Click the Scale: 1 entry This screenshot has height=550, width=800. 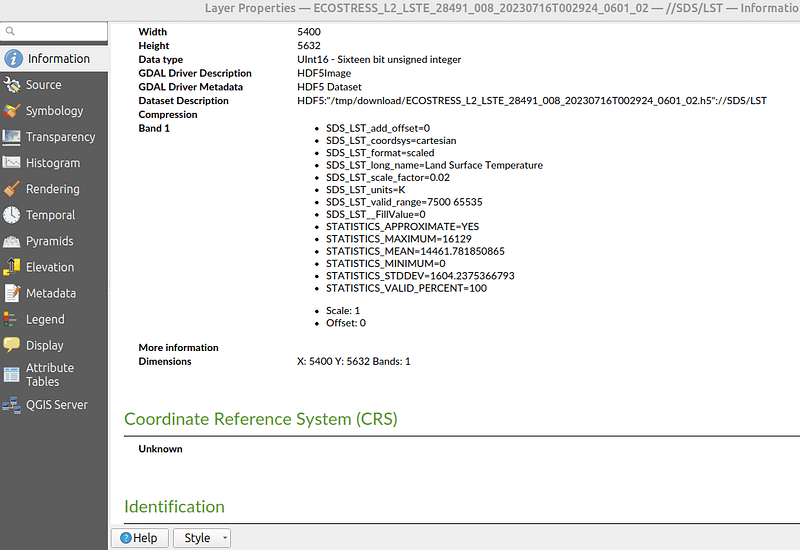[343, 311]
